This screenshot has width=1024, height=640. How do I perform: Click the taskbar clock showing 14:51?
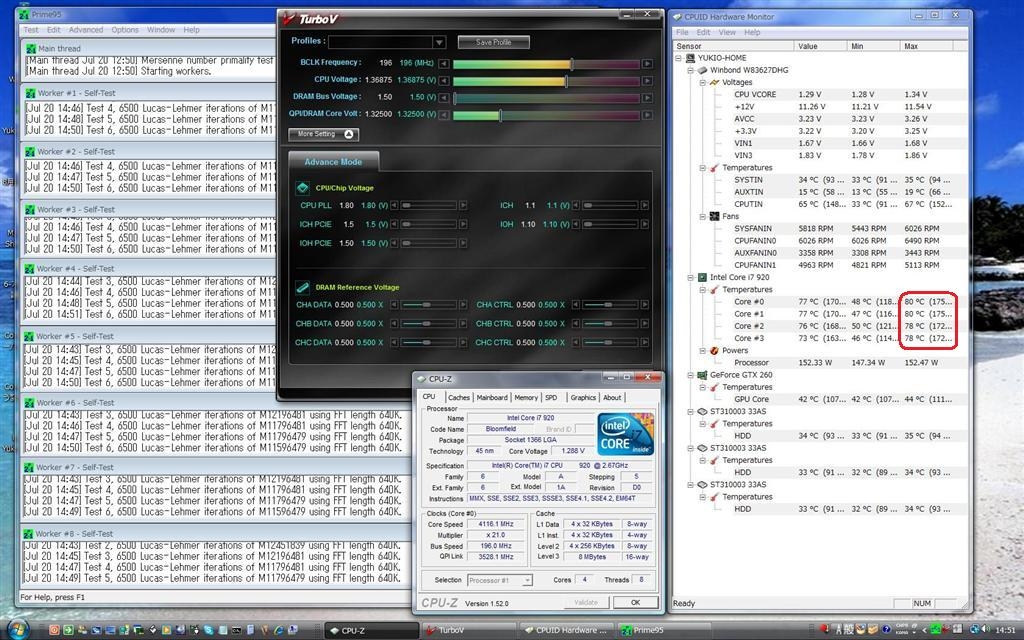coord(1006,630)
